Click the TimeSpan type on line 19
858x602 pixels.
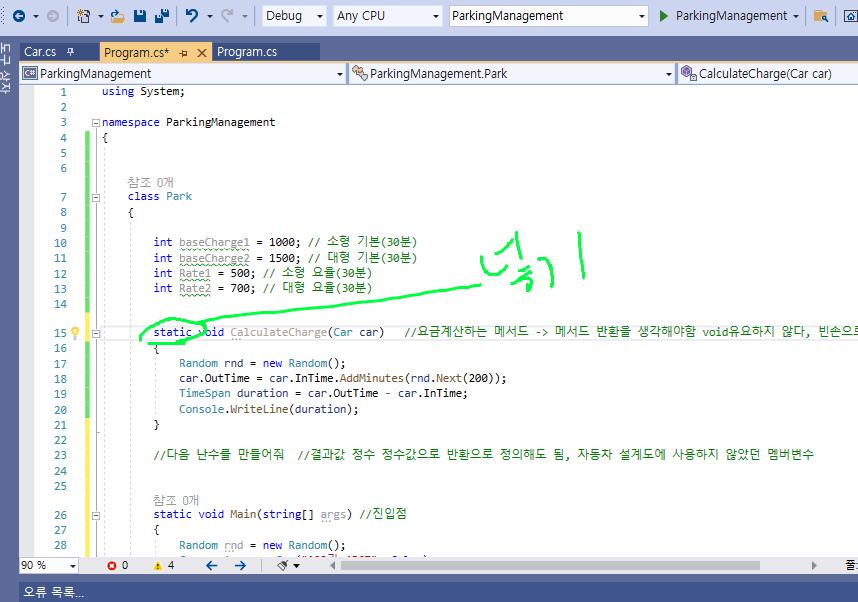pyautogui.click(x=205, y=393)
